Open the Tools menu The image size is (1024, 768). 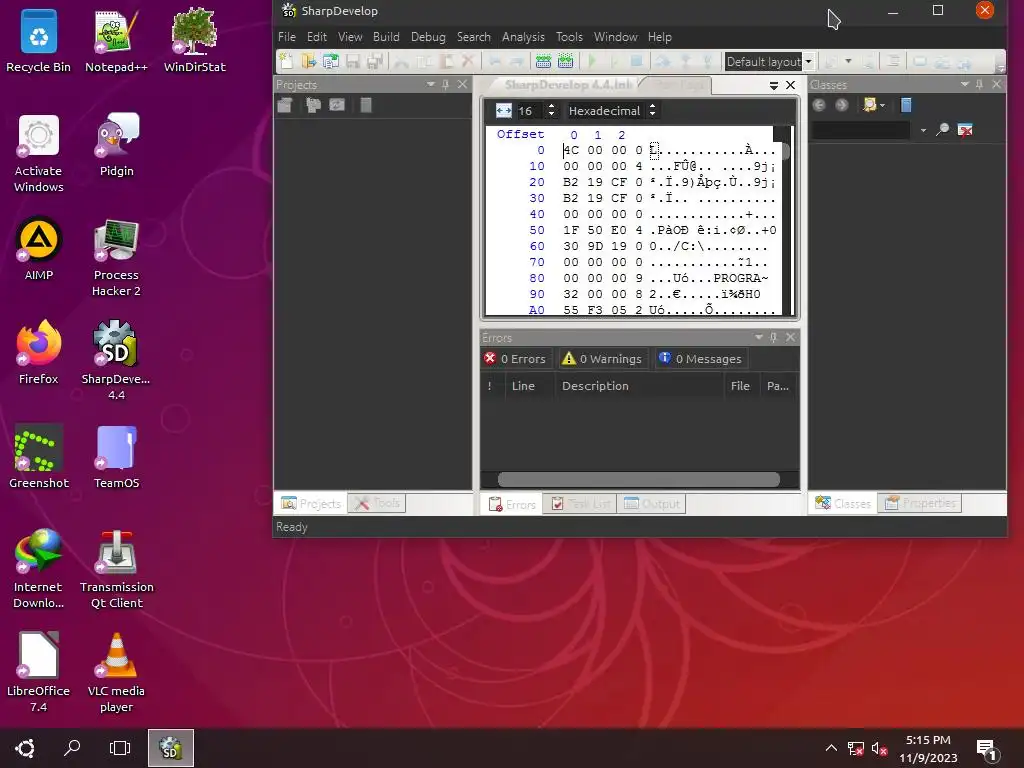coord(569,37)
